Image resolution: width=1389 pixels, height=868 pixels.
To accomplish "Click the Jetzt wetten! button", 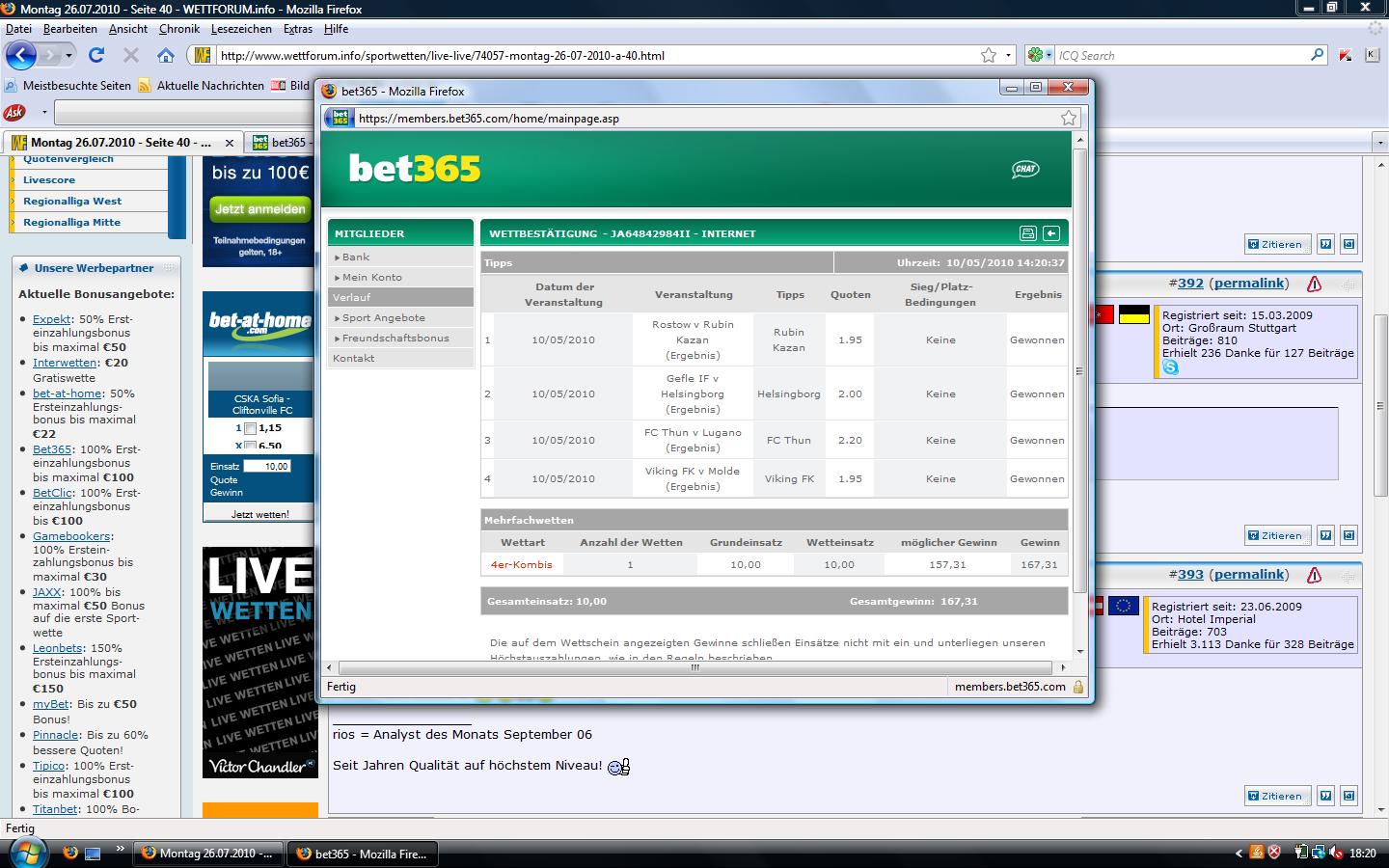I will pos(259,514).
